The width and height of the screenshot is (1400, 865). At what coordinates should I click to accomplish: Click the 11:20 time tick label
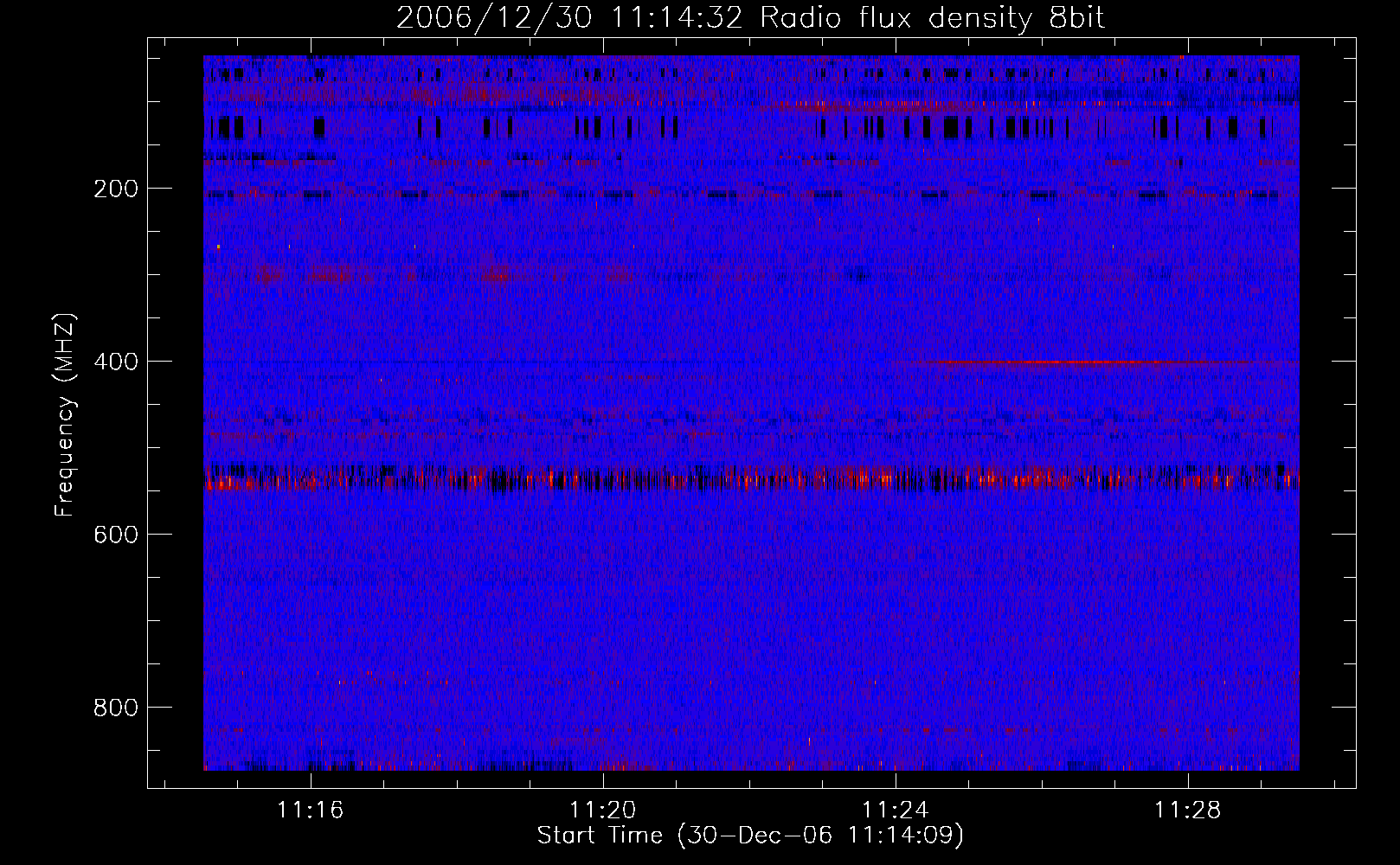[602, 811]
